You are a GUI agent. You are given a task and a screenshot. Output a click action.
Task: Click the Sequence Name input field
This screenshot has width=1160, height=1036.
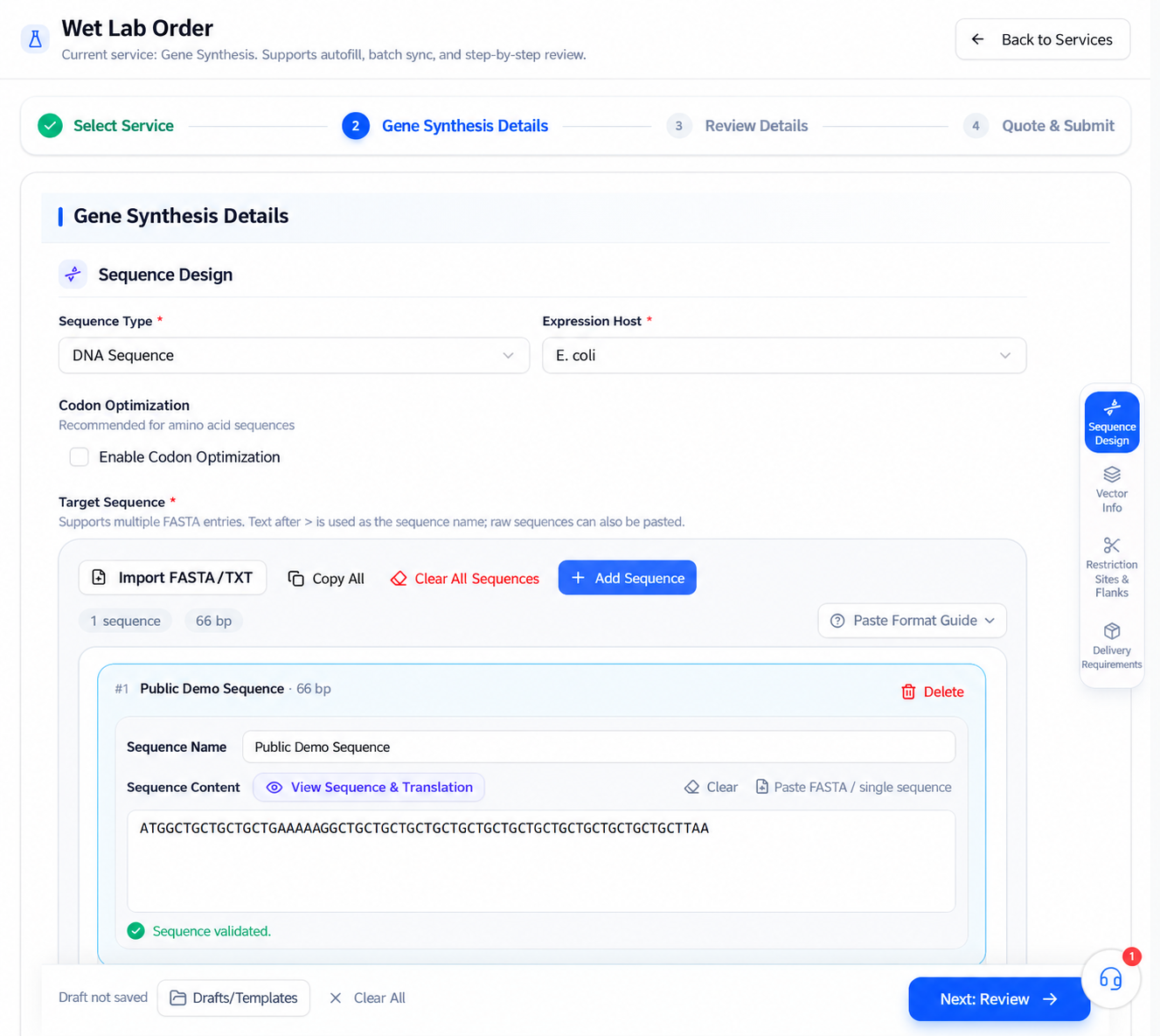tap(599, 747)
